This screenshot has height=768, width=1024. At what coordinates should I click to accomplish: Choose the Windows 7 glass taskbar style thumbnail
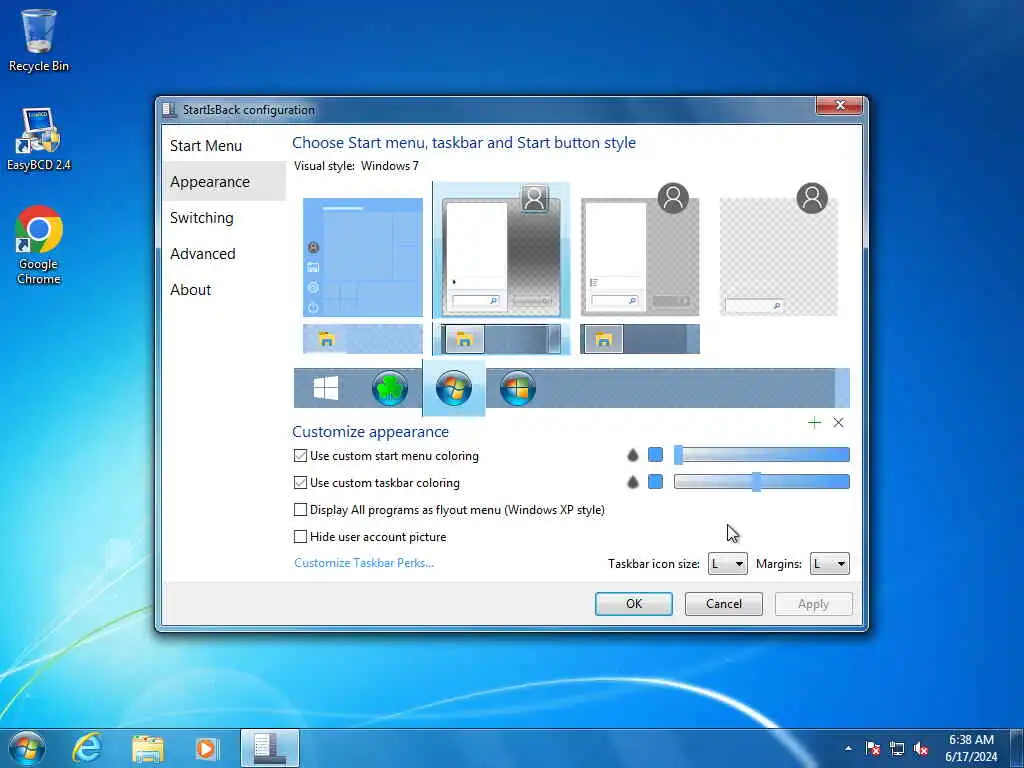click(501, 339)
